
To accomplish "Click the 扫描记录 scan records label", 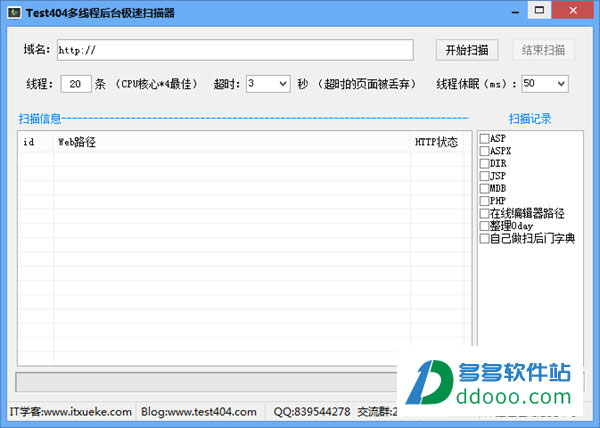I will [x=530, y=119].
